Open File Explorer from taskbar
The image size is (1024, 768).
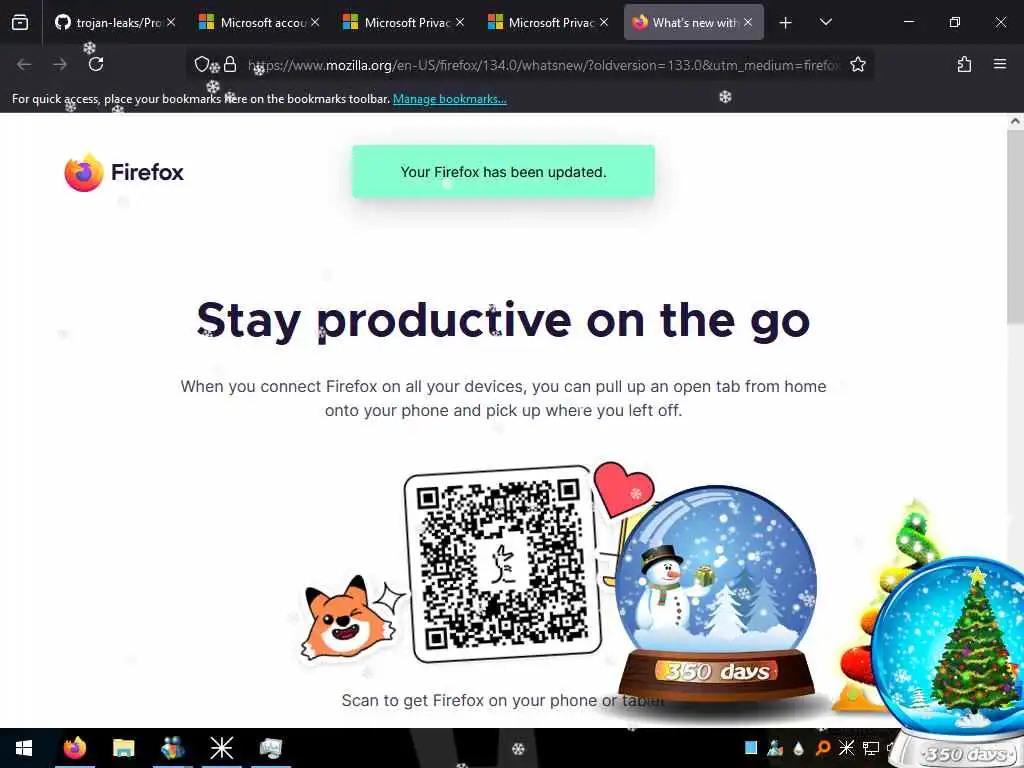[123, 748]
